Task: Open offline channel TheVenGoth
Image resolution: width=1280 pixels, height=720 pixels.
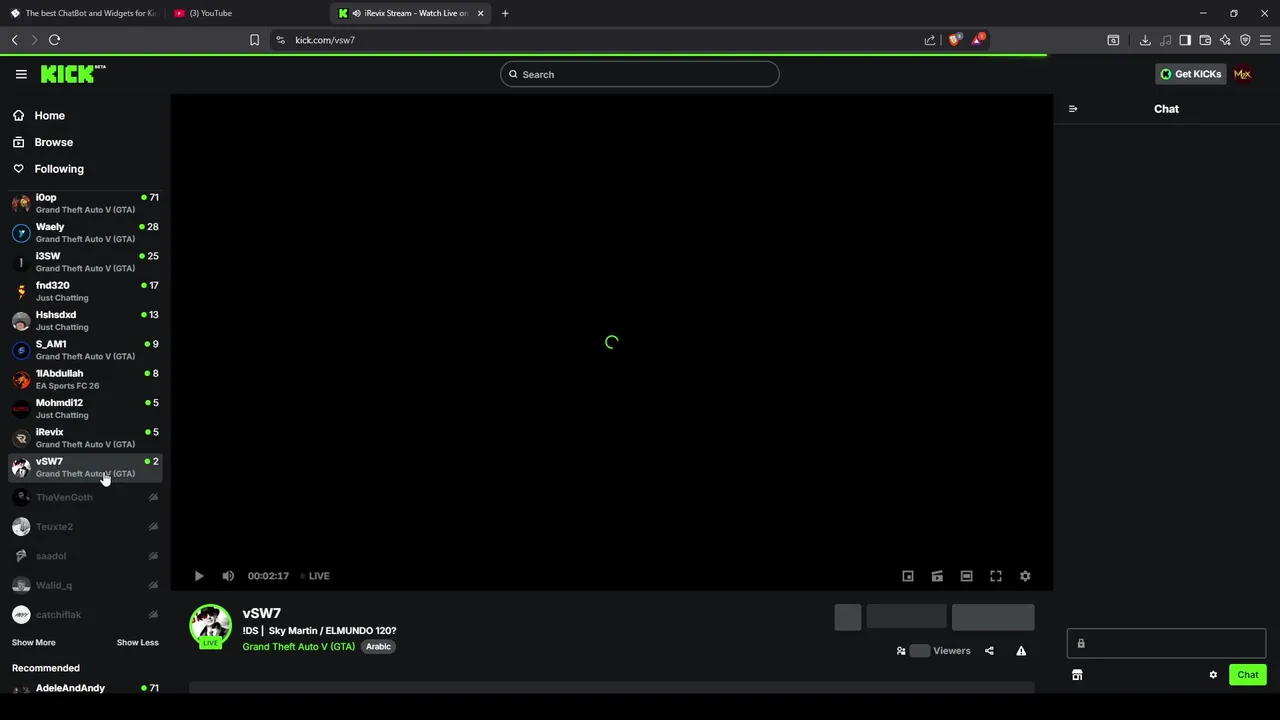Action: point(85,497)
